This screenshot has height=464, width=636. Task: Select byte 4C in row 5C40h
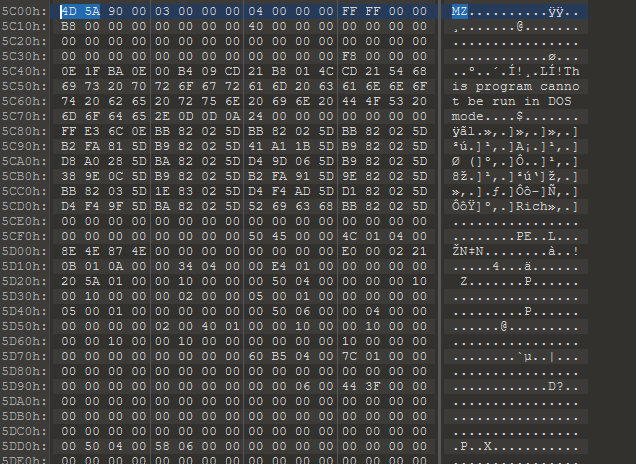pos(326,71)
